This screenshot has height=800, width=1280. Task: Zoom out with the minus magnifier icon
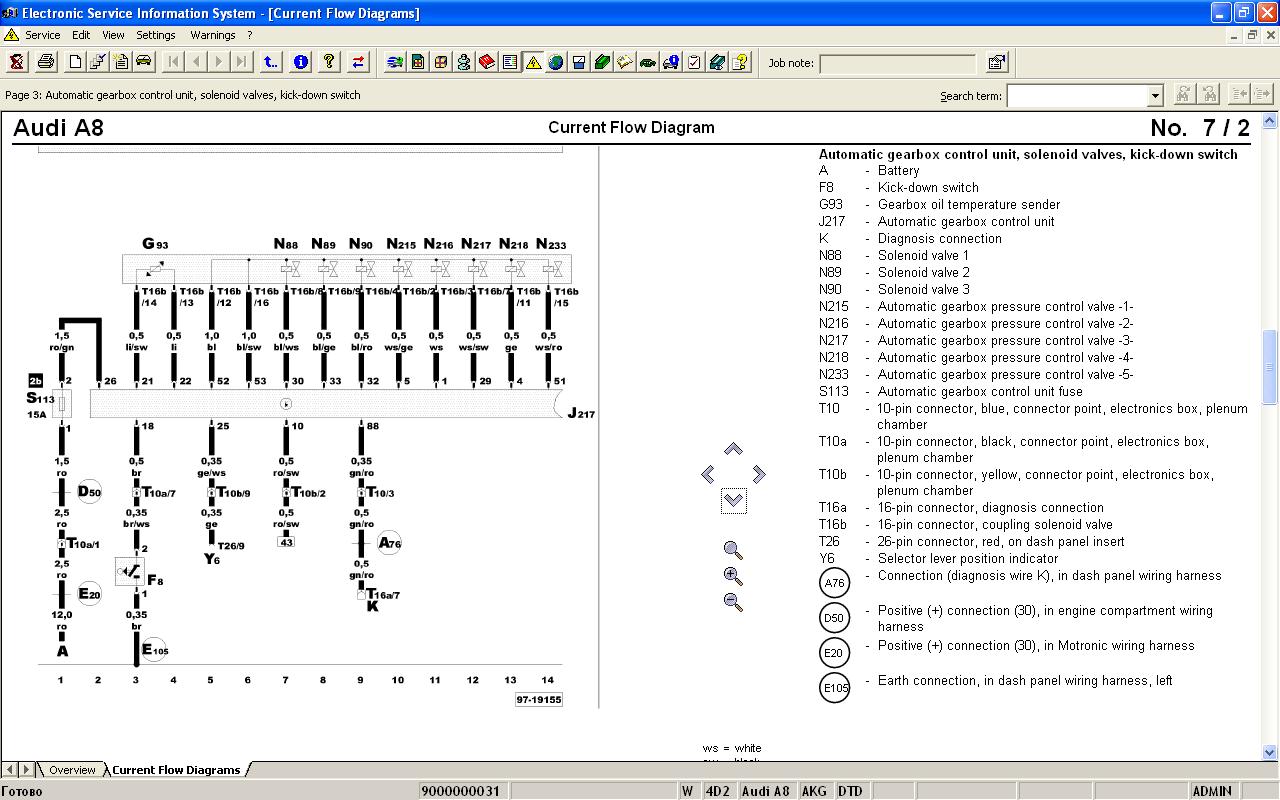733,602
